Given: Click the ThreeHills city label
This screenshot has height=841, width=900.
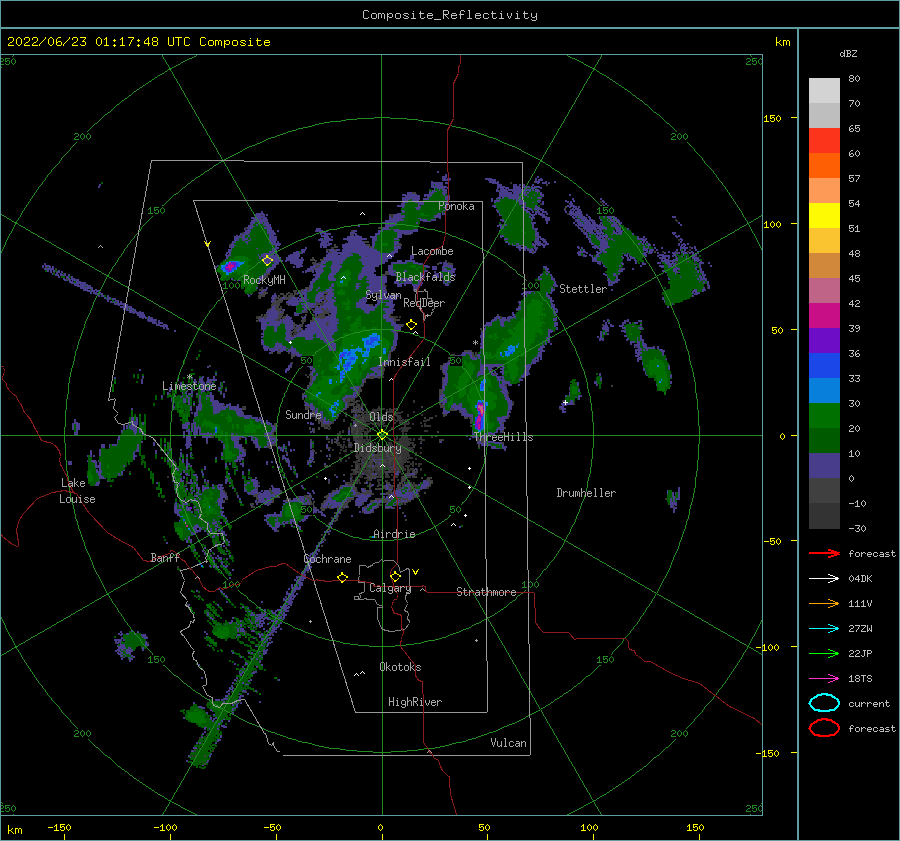Looking at the screenshot, I should [503, 437].
